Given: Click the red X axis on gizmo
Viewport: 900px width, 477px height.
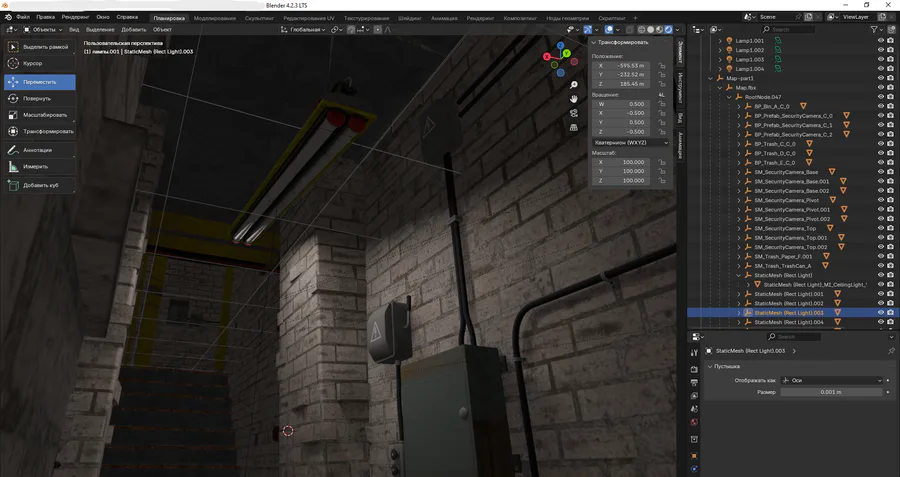Looking at the screenshot, I should [547, 56].
